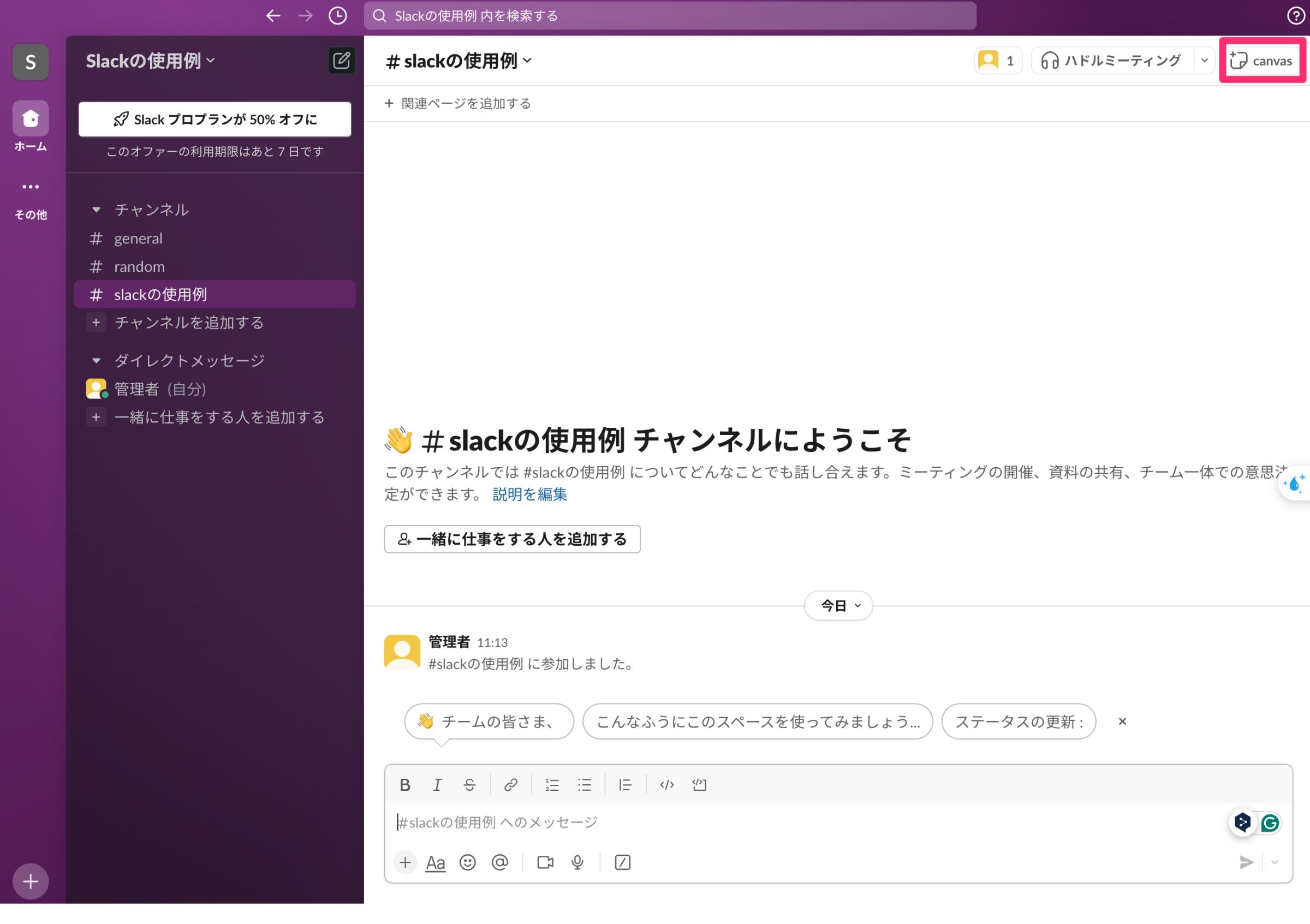Open the history clock icon
This screenshot has width=1310, height=924.
tap(338, 16)
